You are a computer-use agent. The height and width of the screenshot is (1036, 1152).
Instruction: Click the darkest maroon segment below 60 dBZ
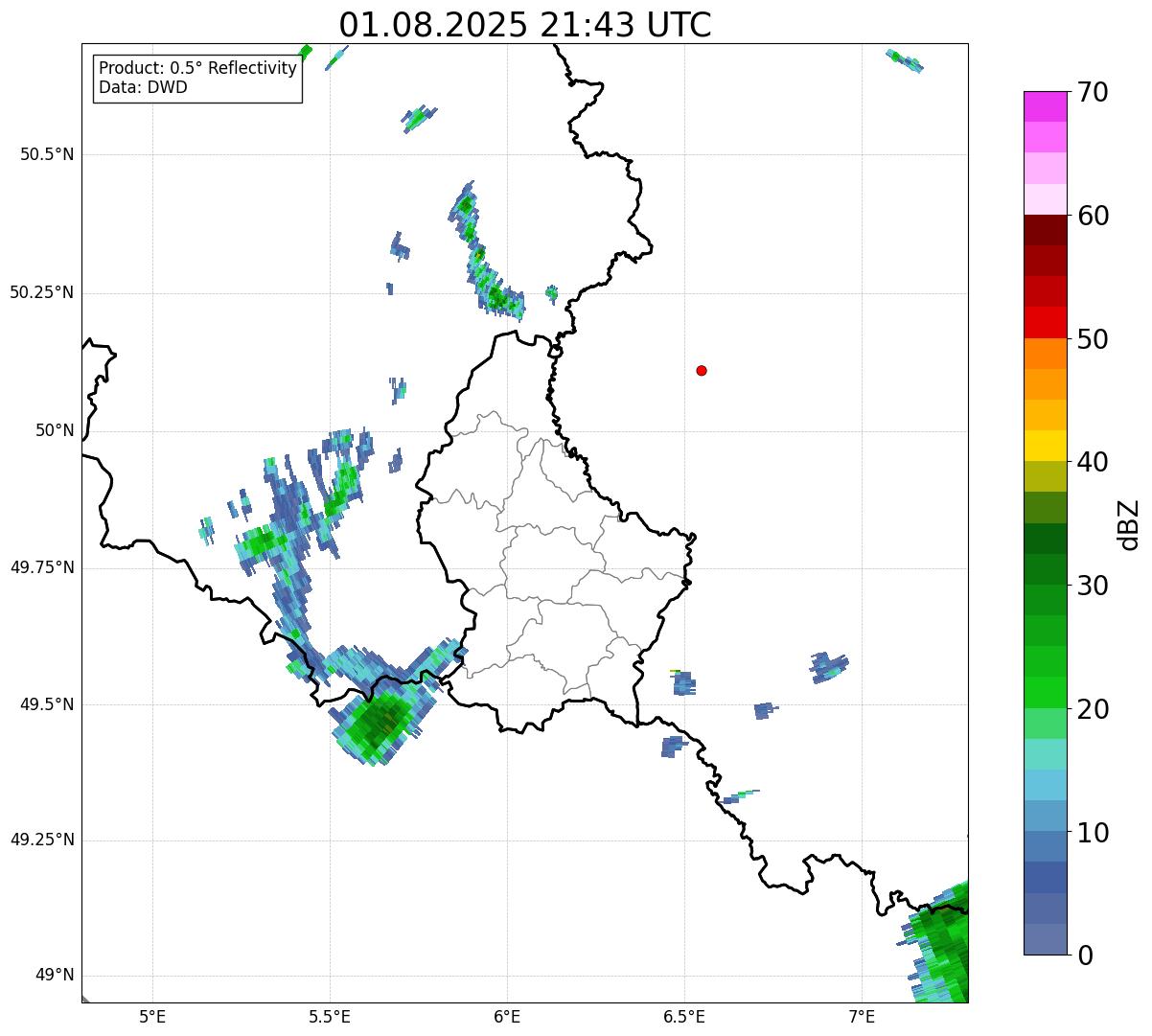click(1045, 230)
